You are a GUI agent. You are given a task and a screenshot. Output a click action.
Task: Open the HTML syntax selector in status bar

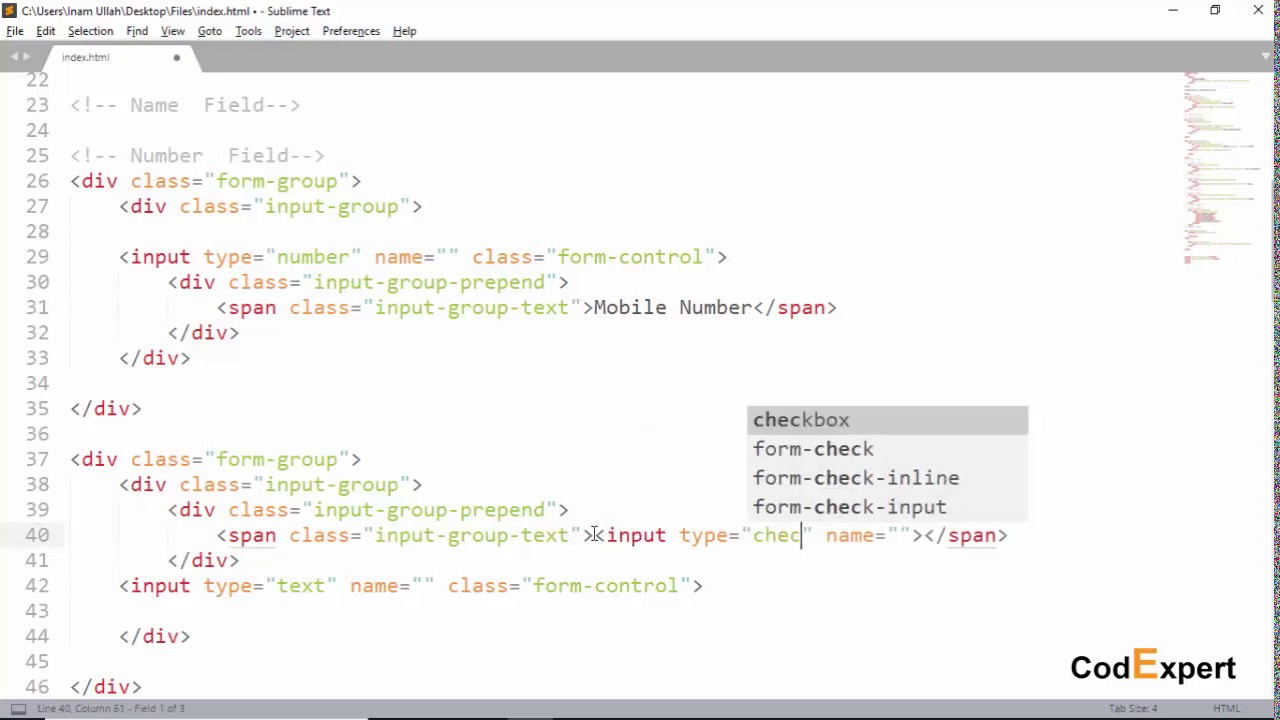click(x=1227, y=708)
